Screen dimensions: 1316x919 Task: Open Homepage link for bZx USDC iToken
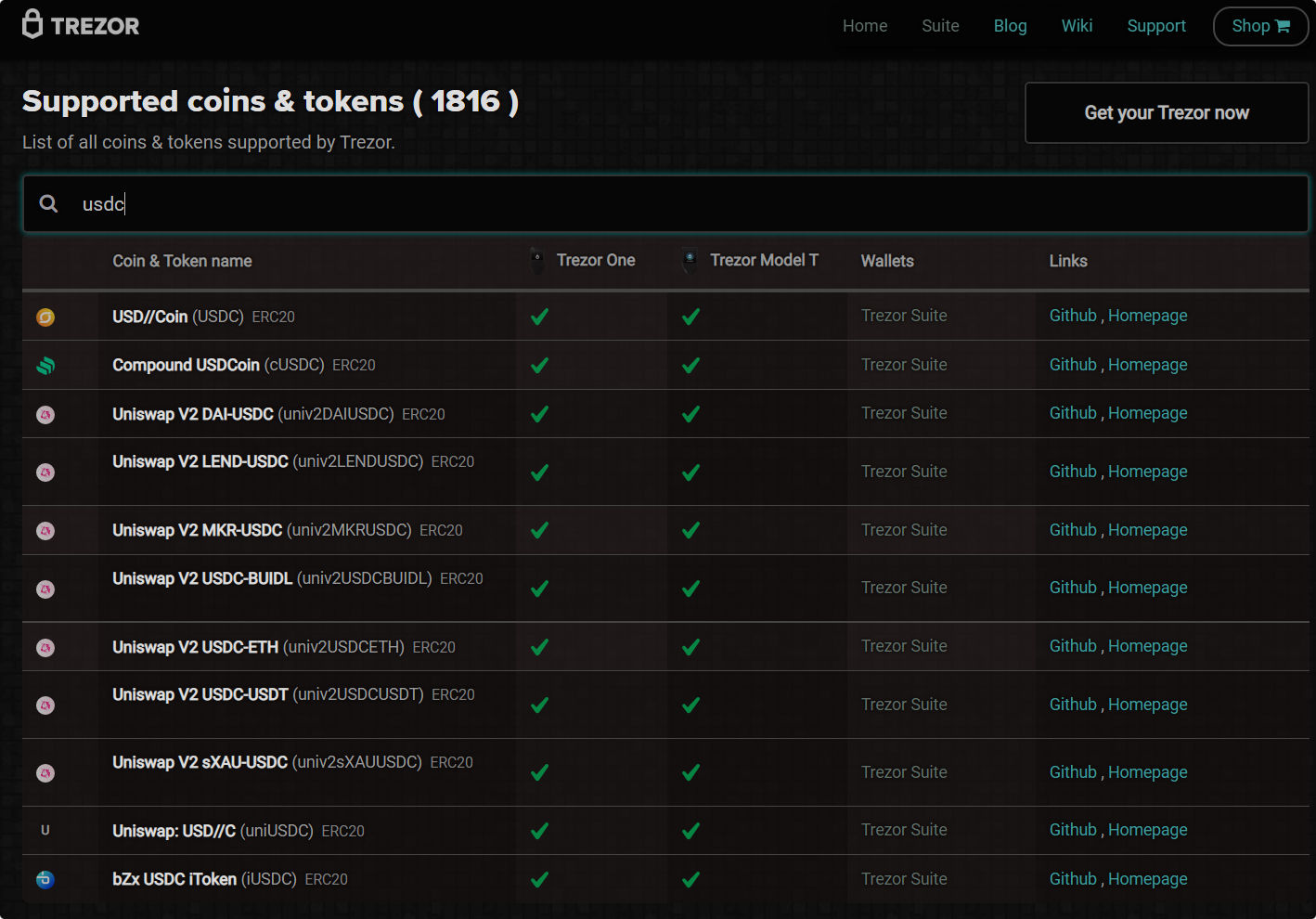(1148, 879)
